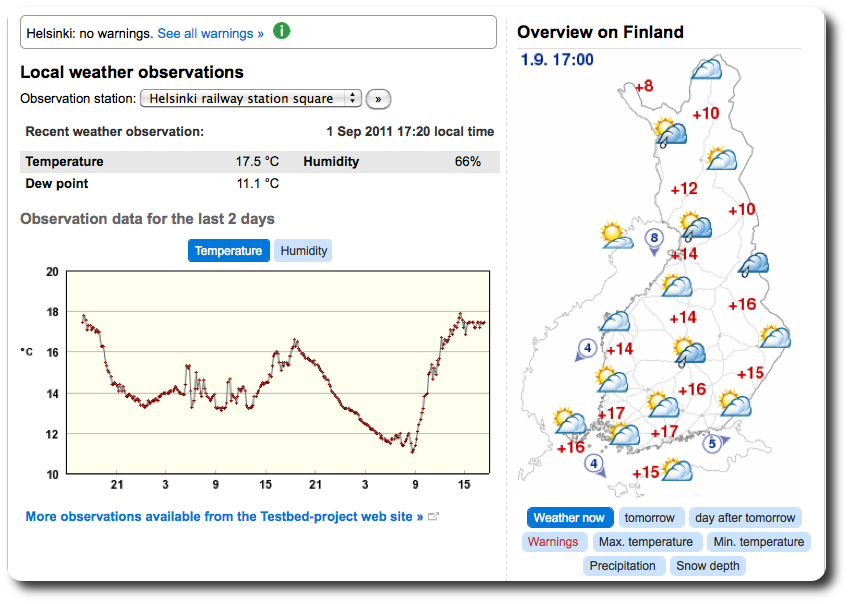Show the Warnings map view
The width and height of the screenshot is (849, 604).
553,542
